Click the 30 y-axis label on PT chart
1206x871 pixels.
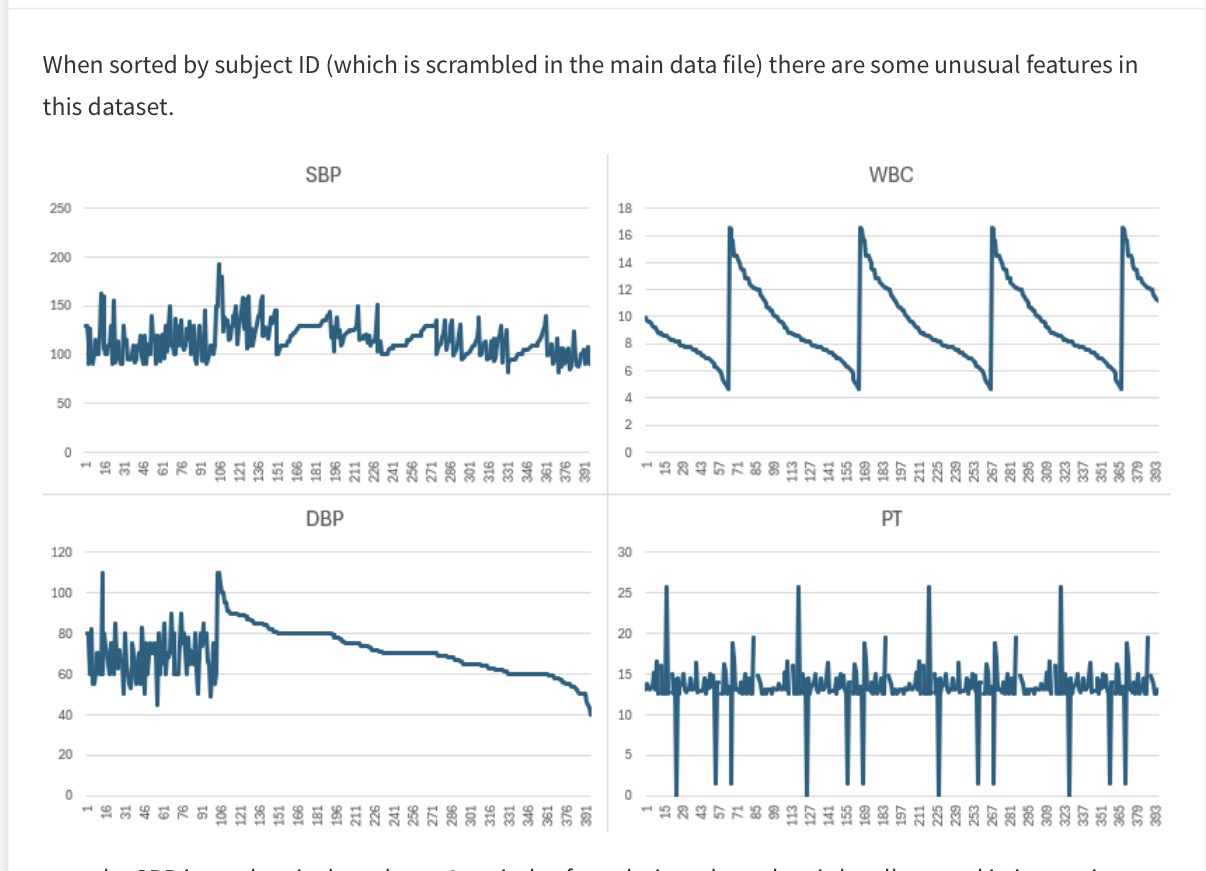[x=626, y=552]
